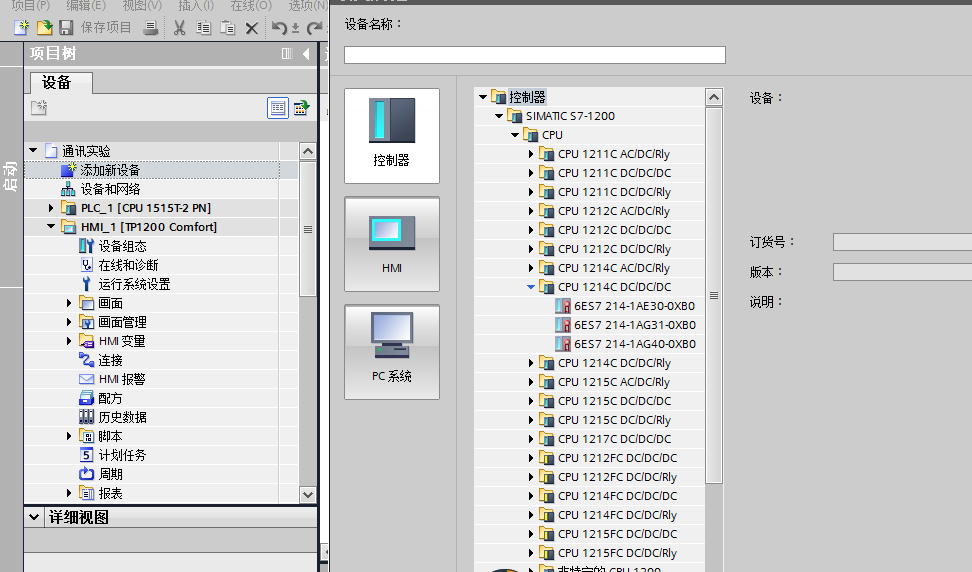This screenshot has height=572, width=972.
Task: Toggle project tree column view icon
Action: [286, 54]
